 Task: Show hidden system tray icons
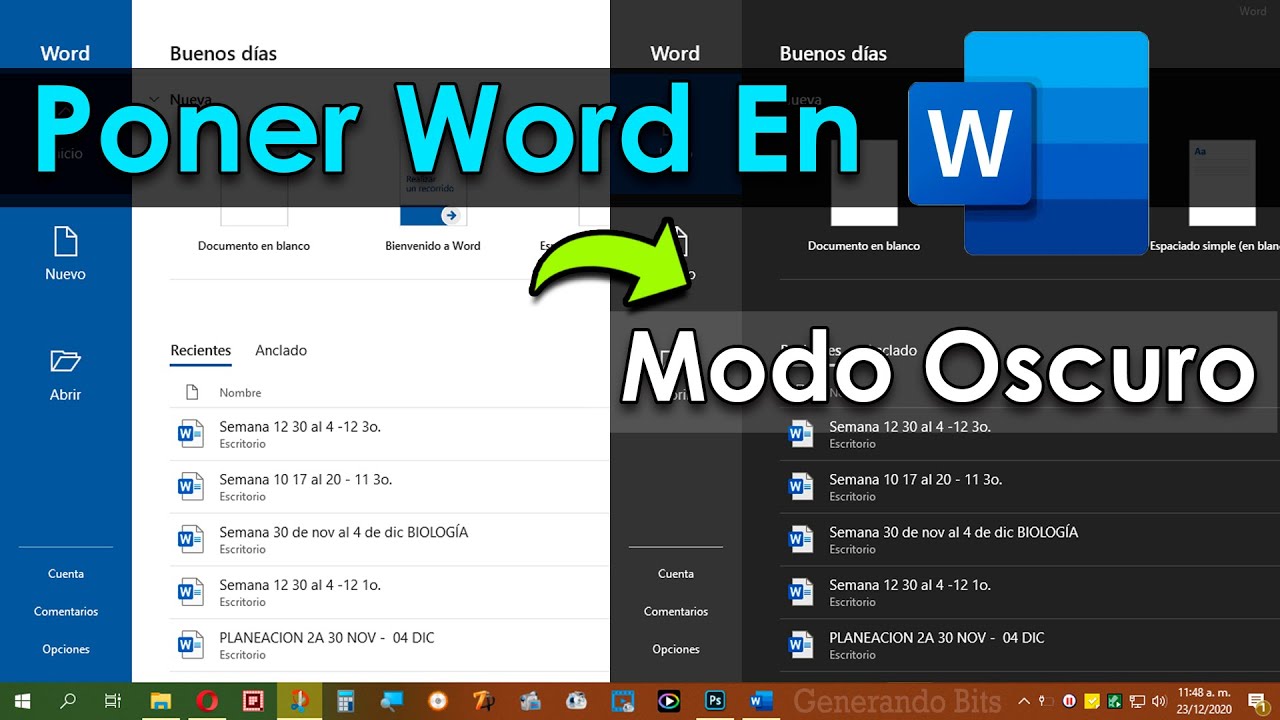tap(1024, 701)
